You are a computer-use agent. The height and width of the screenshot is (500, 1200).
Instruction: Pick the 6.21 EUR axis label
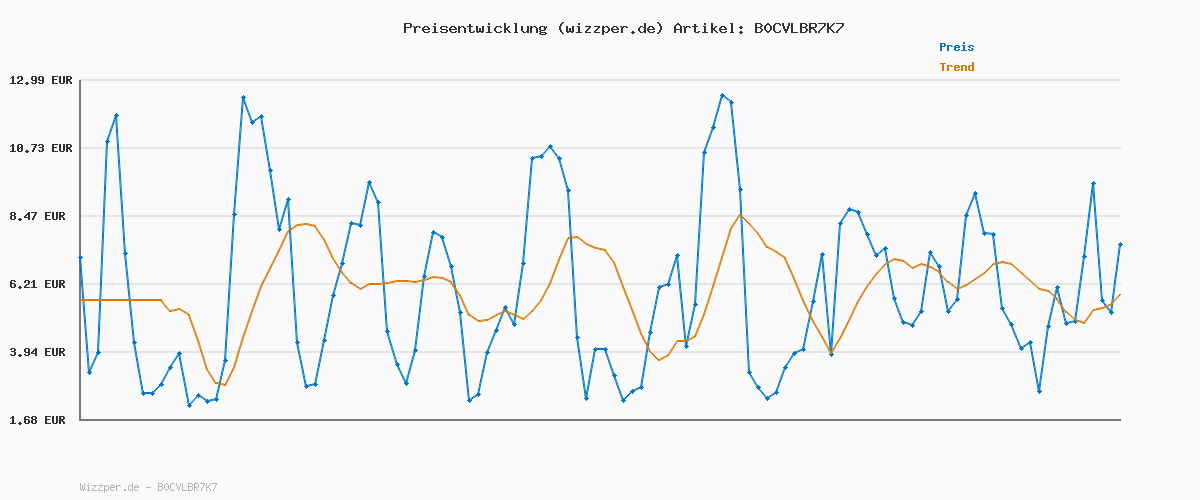tap(41, 284)
